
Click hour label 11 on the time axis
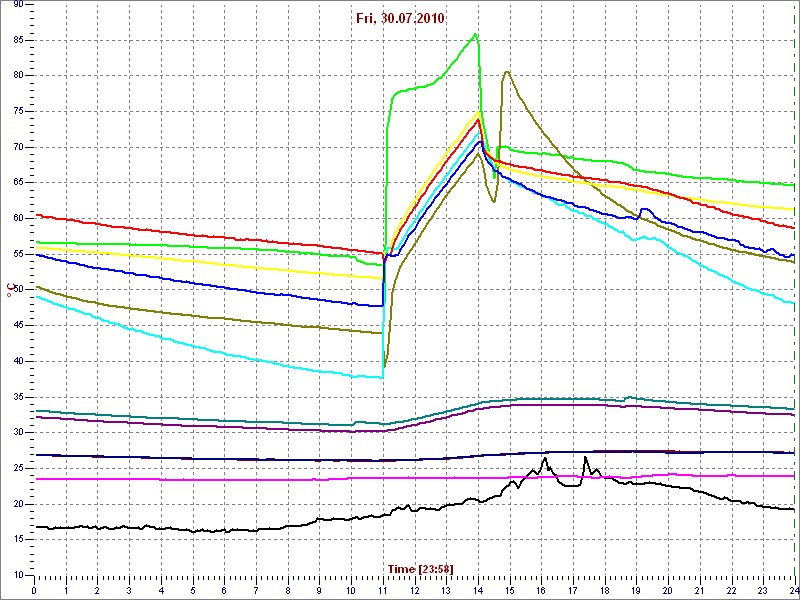tap(383, 590)
